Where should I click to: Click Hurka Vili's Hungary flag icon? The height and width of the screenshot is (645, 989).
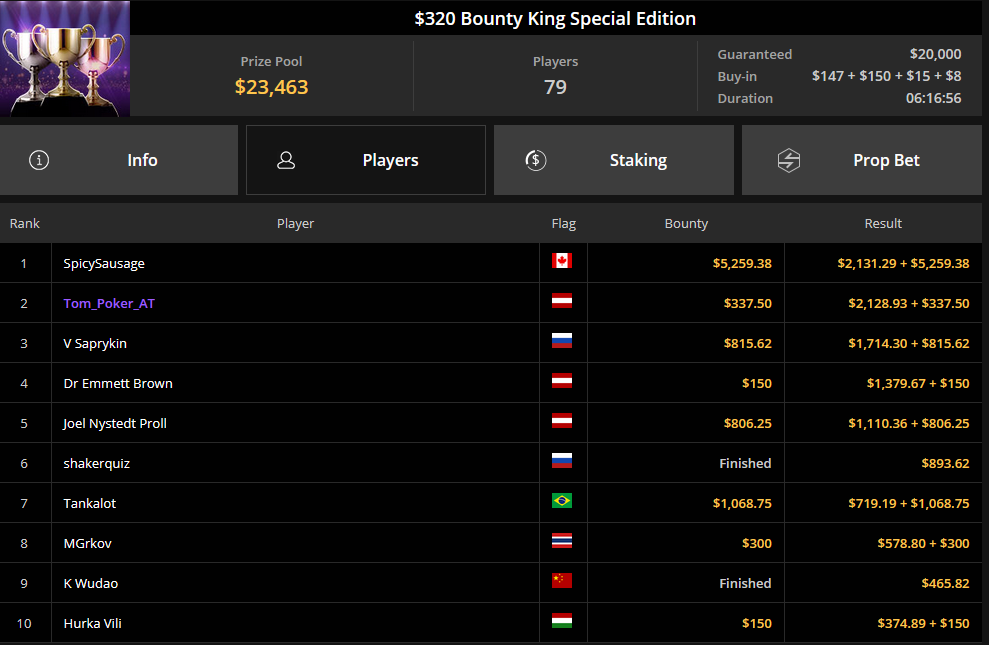click(x=562, y=620)
